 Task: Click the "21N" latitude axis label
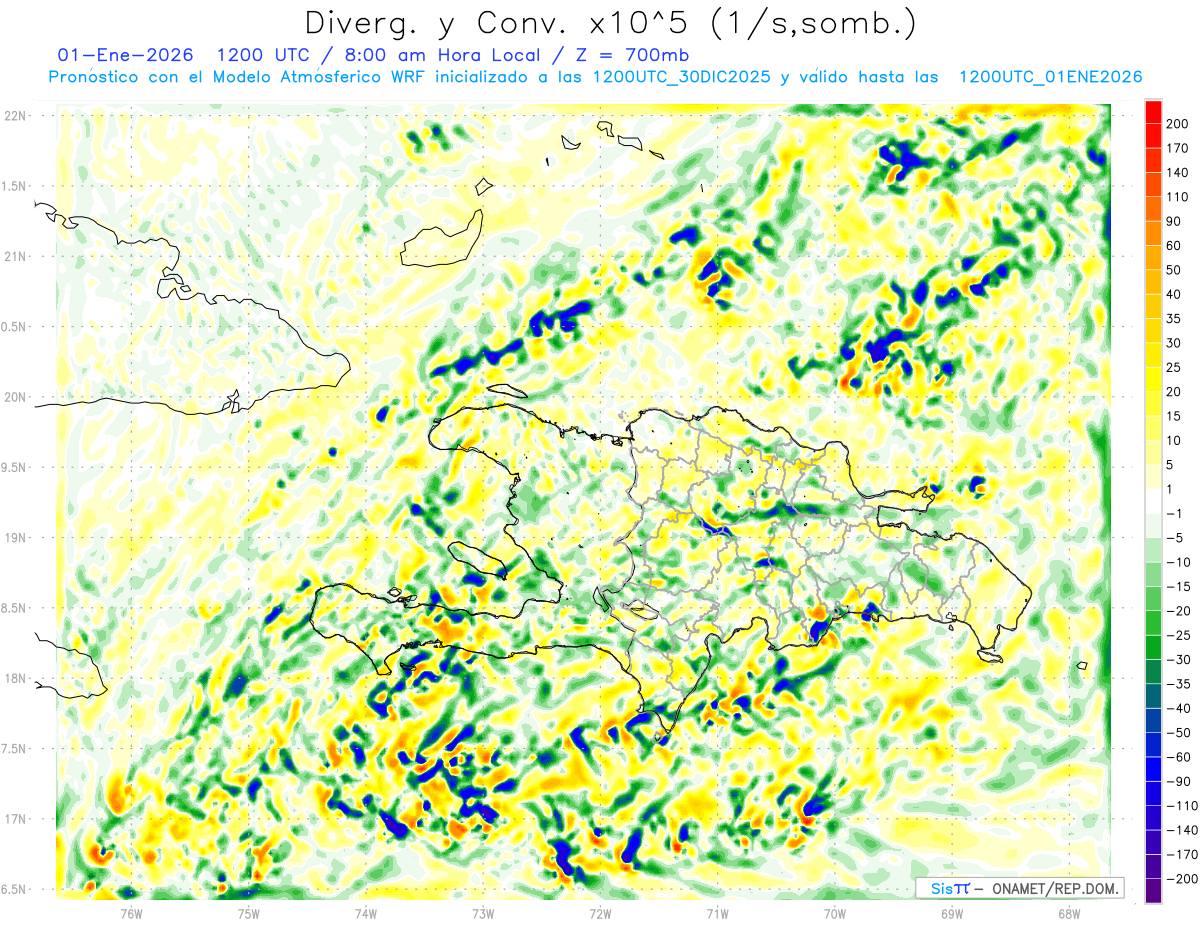15,256
